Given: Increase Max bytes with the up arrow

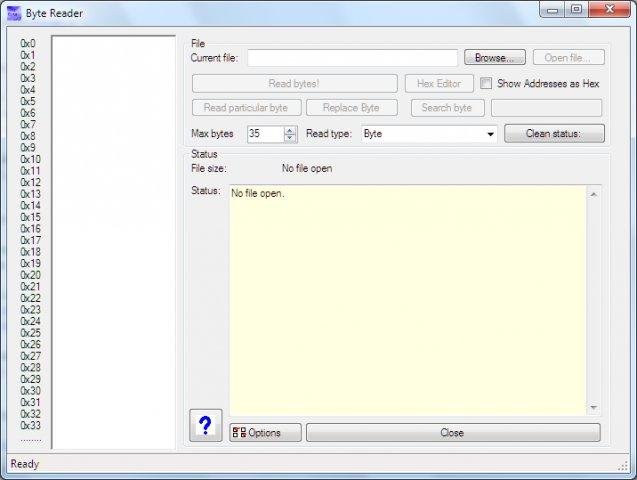Looking at the screenshot, I should 290,130.
